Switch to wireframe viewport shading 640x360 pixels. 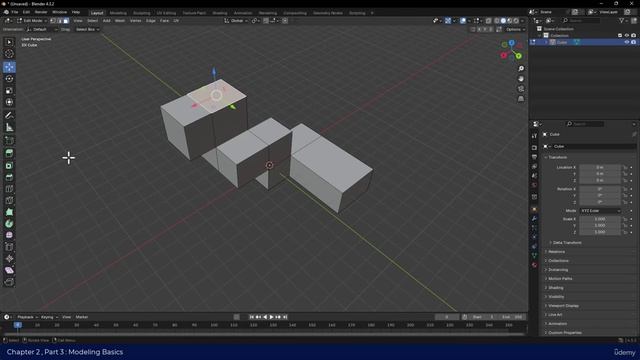(x=497, y=20)
